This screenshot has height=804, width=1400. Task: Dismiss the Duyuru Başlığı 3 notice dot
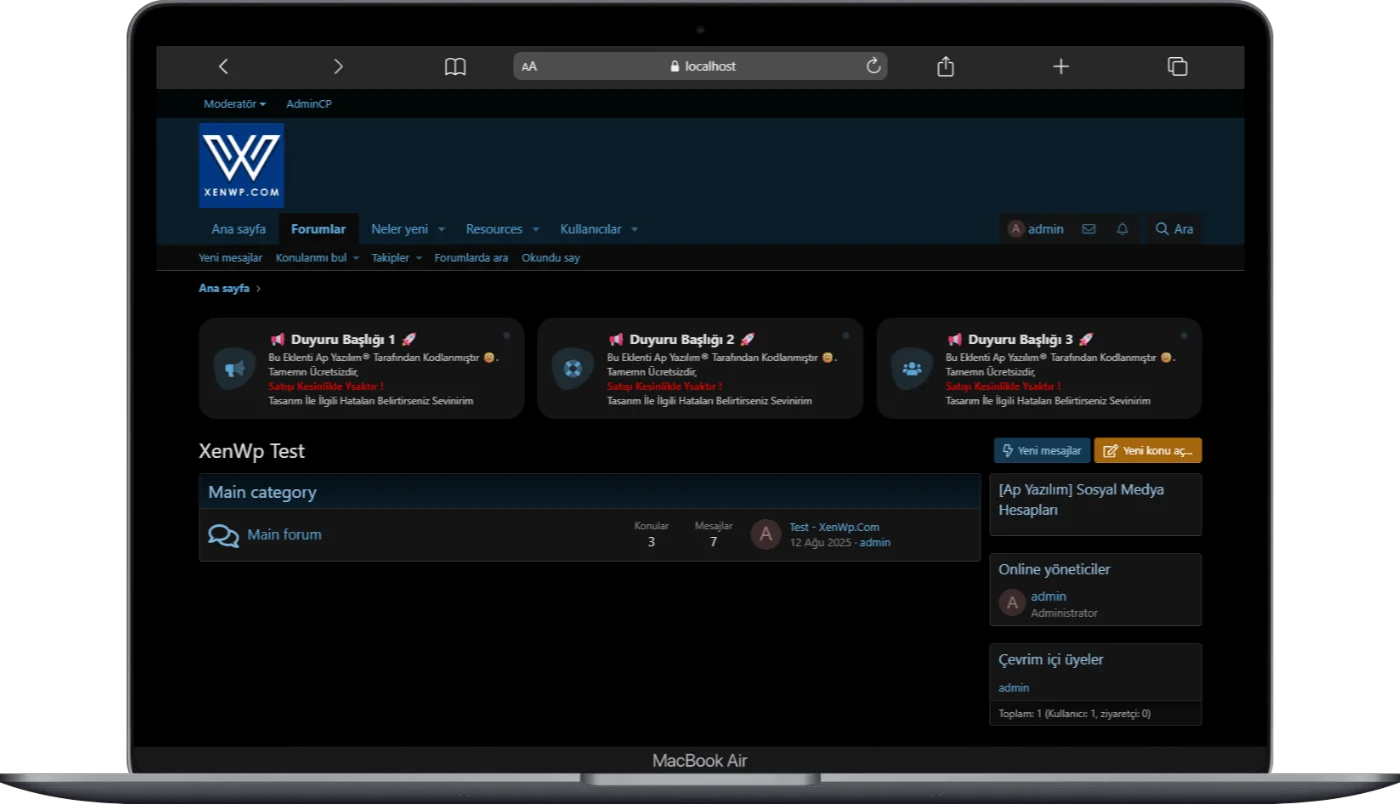tap(1184, 336)
